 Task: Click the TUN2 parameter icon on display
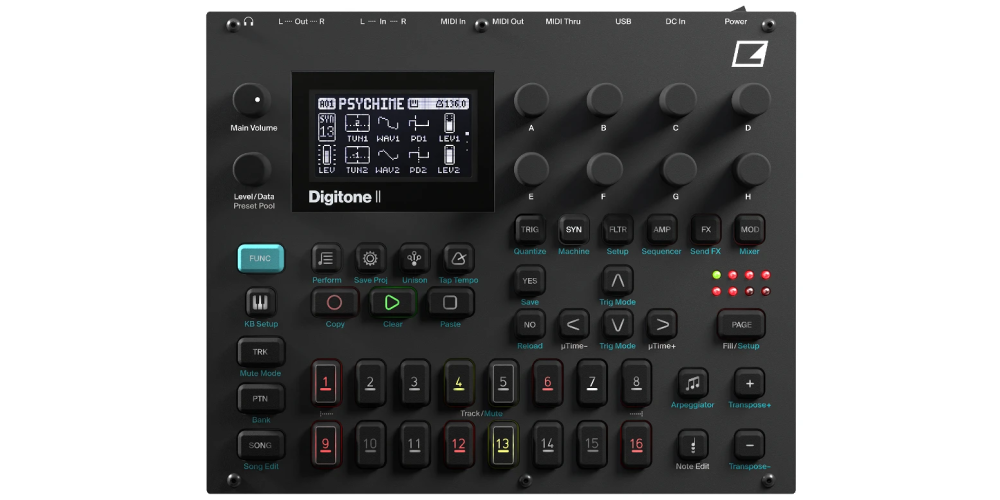(357, 154)
